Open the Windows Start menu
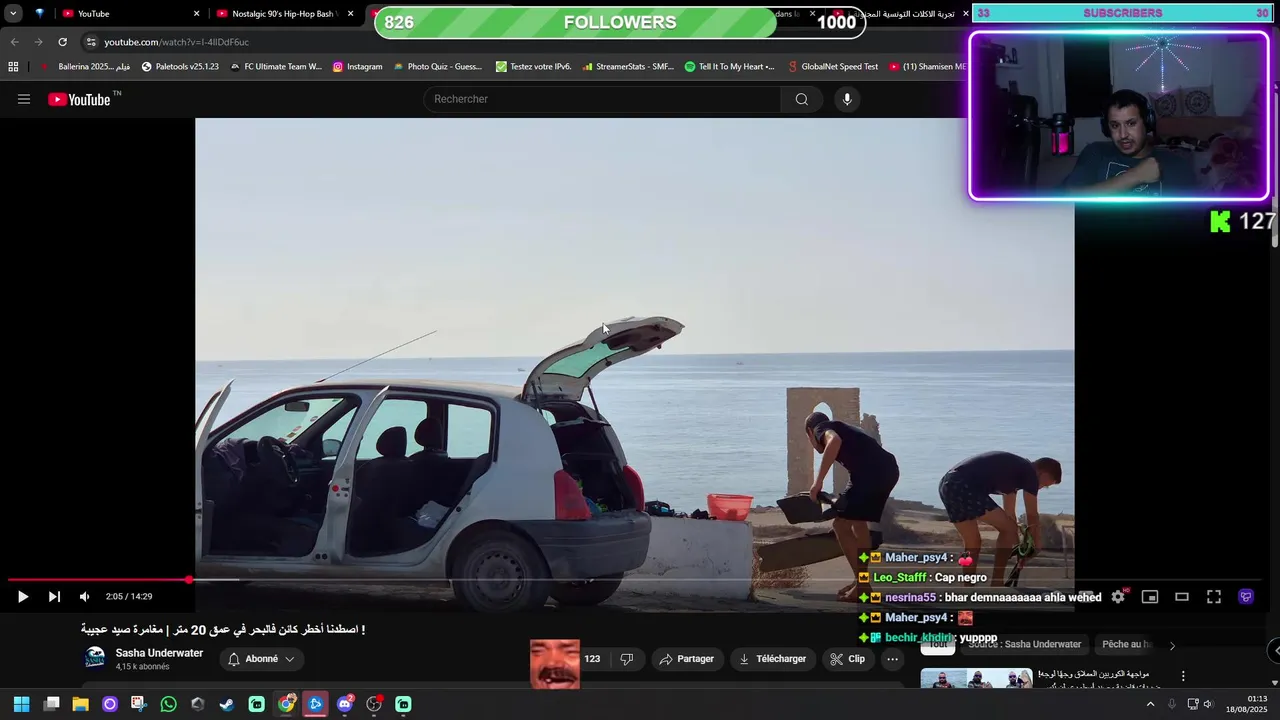The height and width of the screenshot is (720, 1280). coord(21,704)
